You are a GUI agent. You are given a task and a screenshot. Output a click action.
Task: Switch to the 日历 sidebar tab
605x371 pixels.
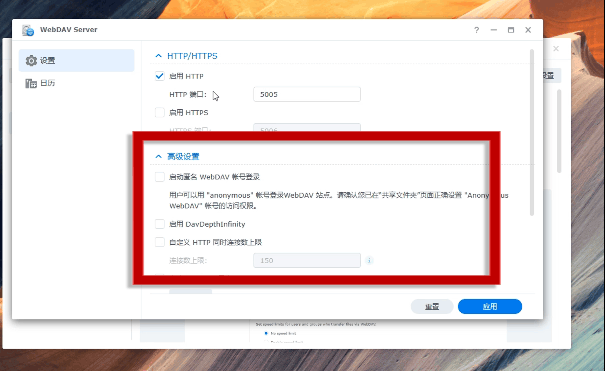(x=76, y=83)
